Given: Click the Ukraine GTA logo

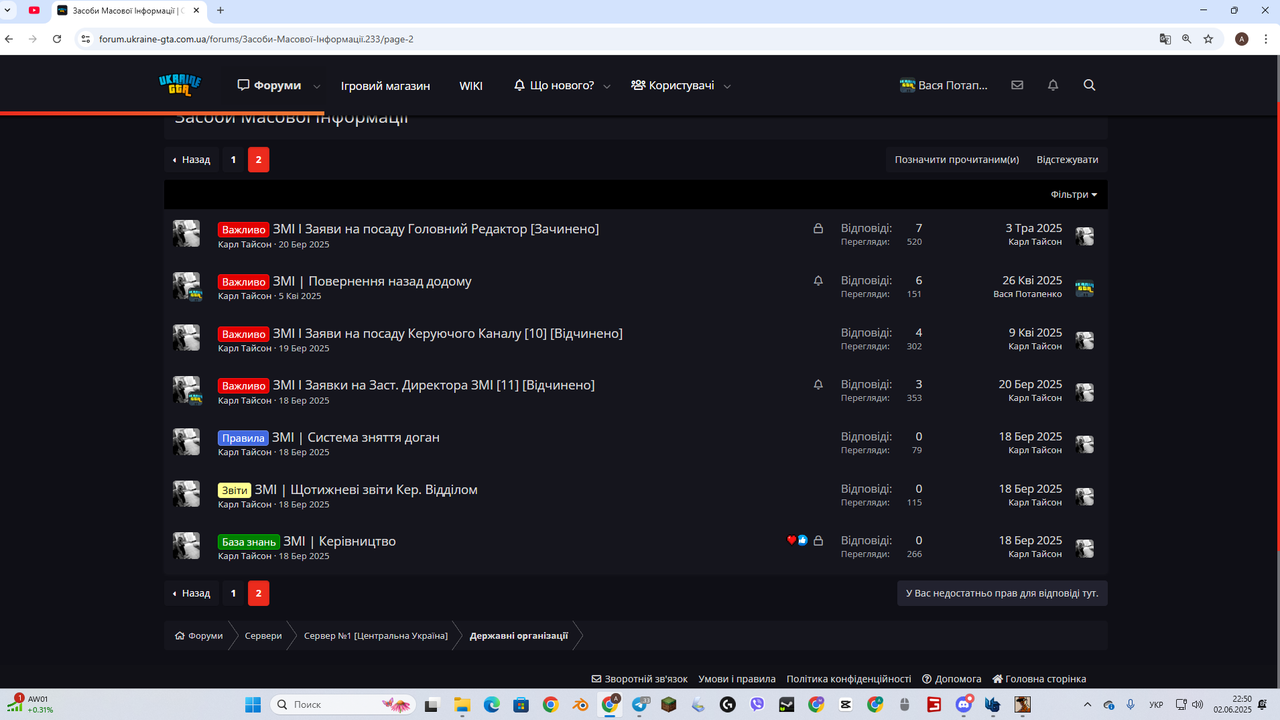Looking at the screenshot, I should (180, 85).
